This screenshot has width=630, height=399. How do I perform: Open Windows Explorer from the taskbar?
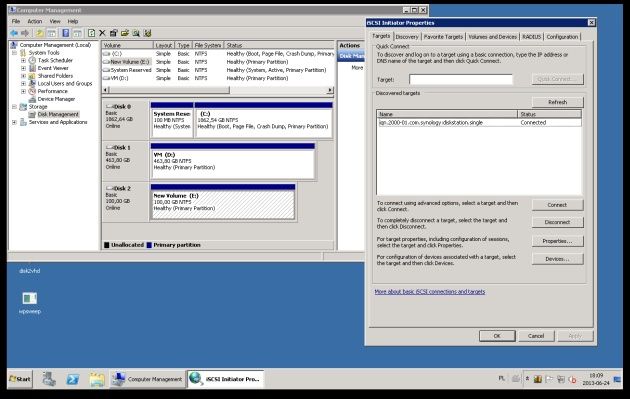(97, 379)
